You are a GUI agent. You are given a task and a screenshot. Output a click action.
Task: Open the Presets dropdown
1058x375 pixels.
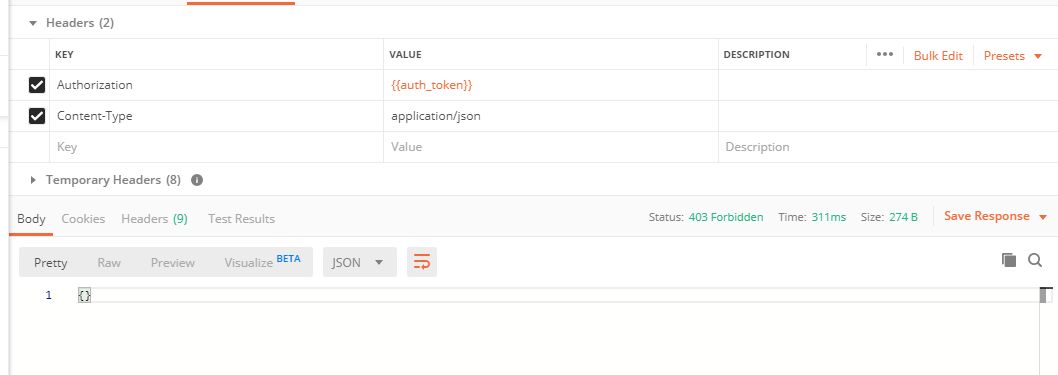click(x=1013, y=56)
